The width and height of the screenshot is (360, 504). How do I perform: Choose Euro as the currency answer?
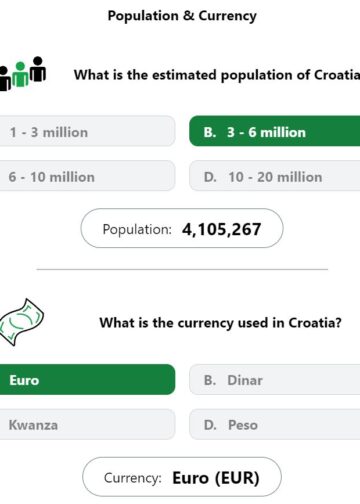click(x=87, y=380)
